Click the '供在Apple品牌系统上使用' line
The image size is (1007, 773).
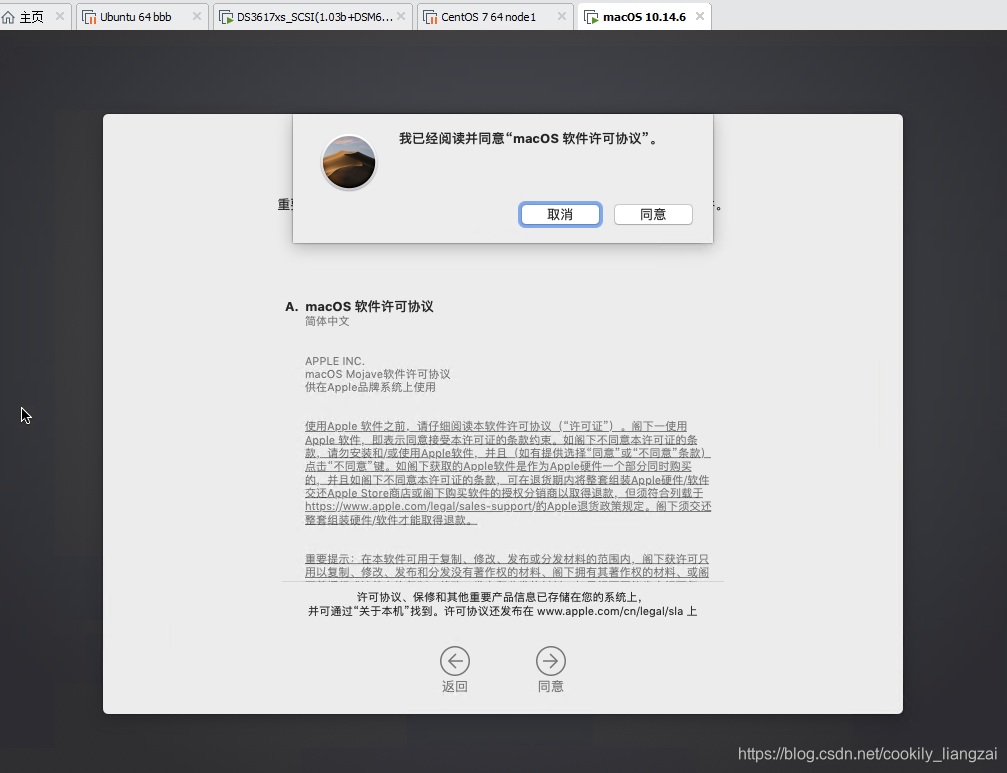tap(371, 387)
